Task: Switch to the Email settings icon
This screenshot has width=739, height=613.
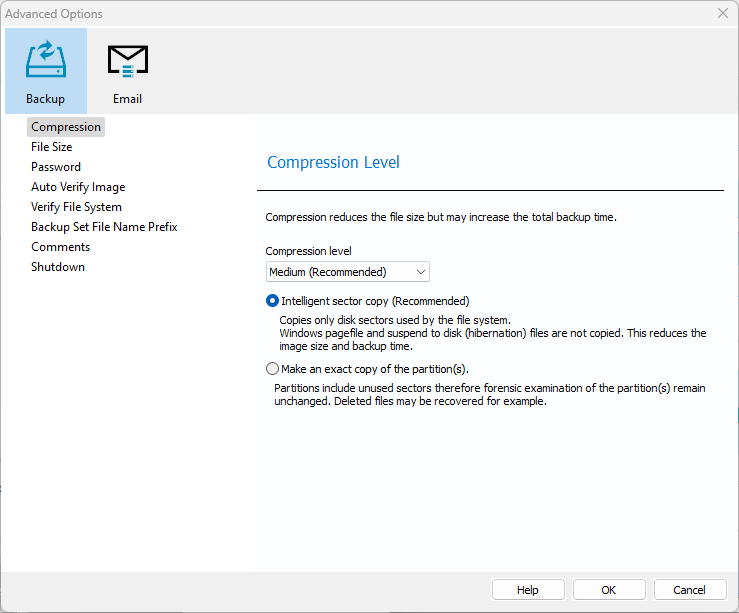Action: [127, 71]
